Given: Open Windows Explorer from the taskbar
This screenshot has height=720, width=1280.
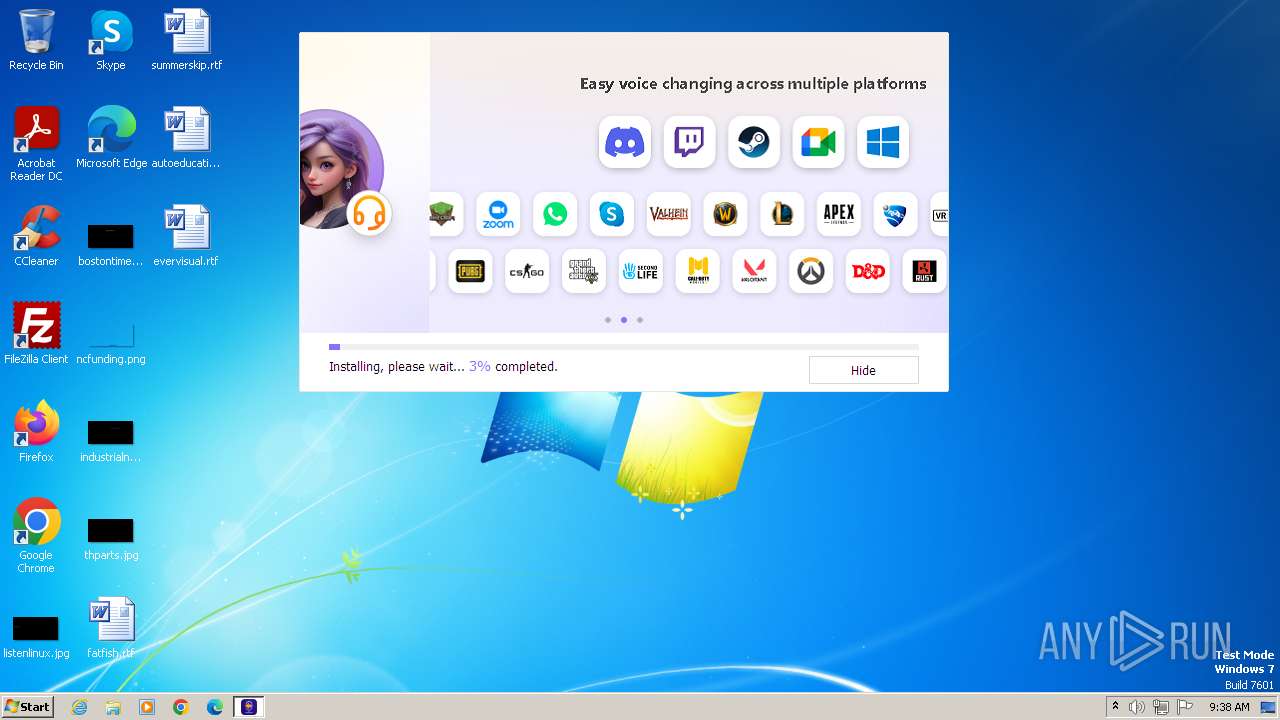Looking at the screenshot, I should point(113,707).
